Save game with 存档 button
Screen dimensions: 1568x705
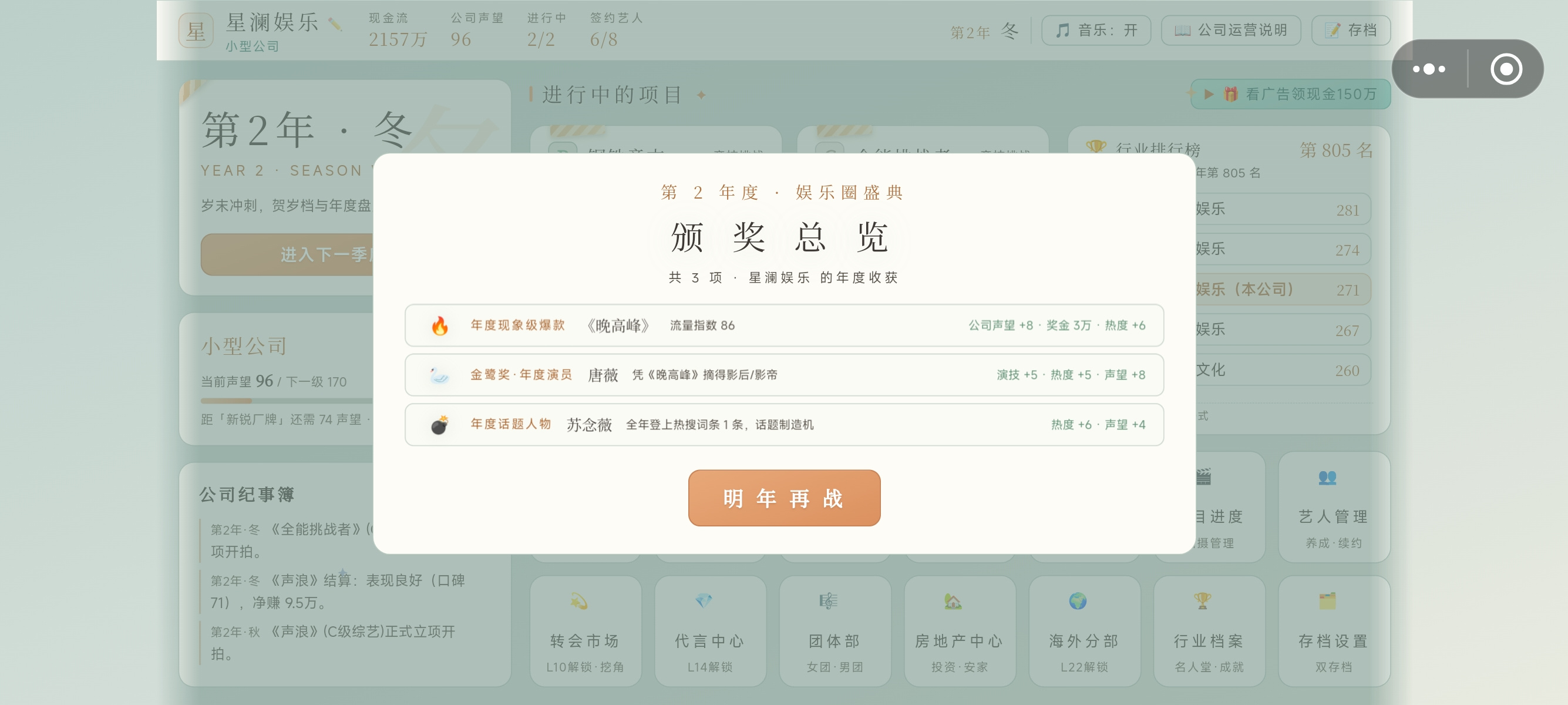1351,31
